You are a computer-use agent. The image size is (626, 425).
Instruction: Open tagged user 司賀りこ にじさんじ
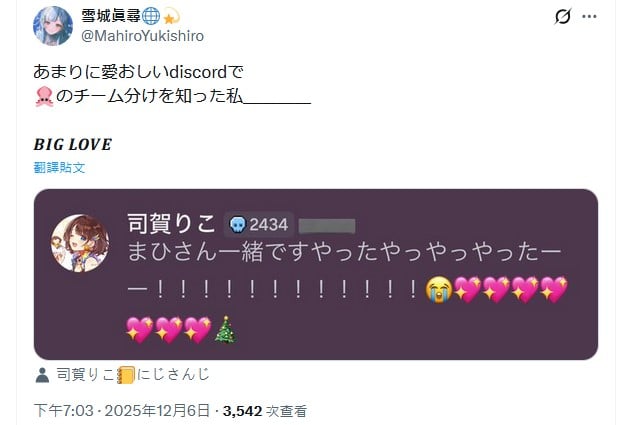133,375
